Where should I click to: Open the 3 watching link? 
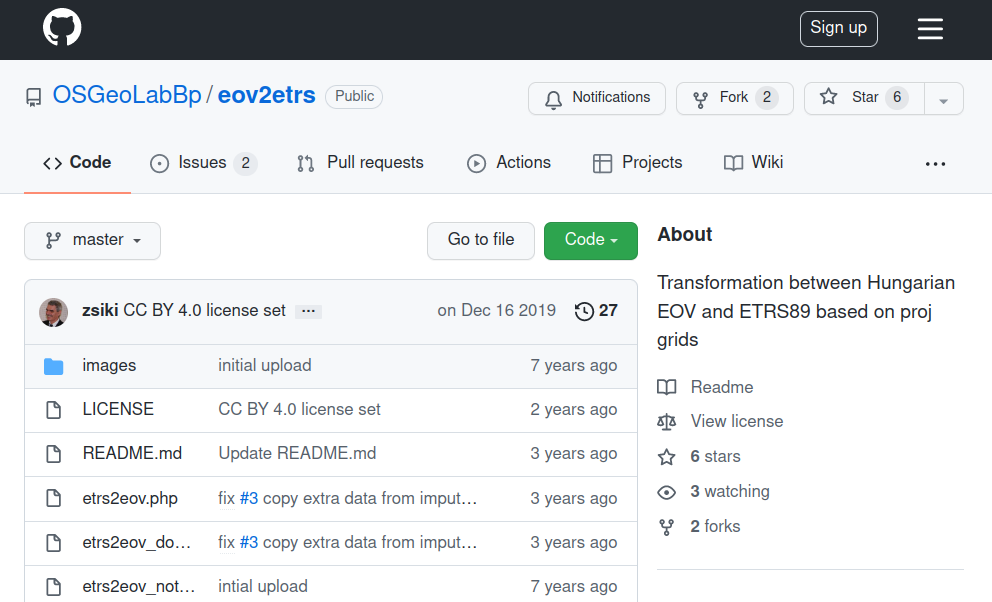[x=730, y=491]
